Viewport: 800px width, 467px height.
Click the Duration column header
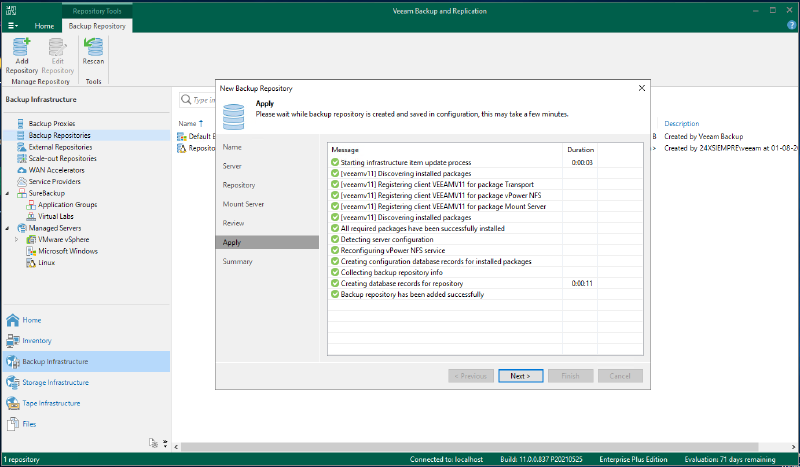(x=581, y=150)
